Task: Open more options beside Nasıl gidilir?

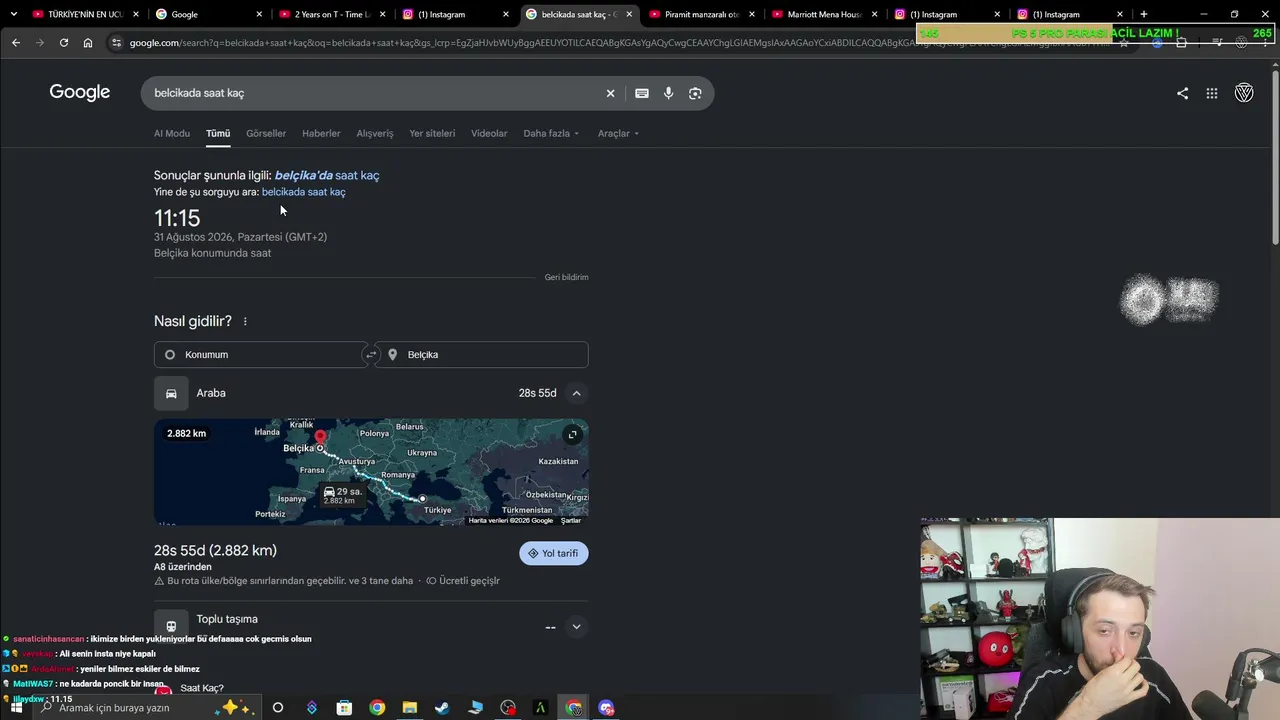Action: (245, 321)
